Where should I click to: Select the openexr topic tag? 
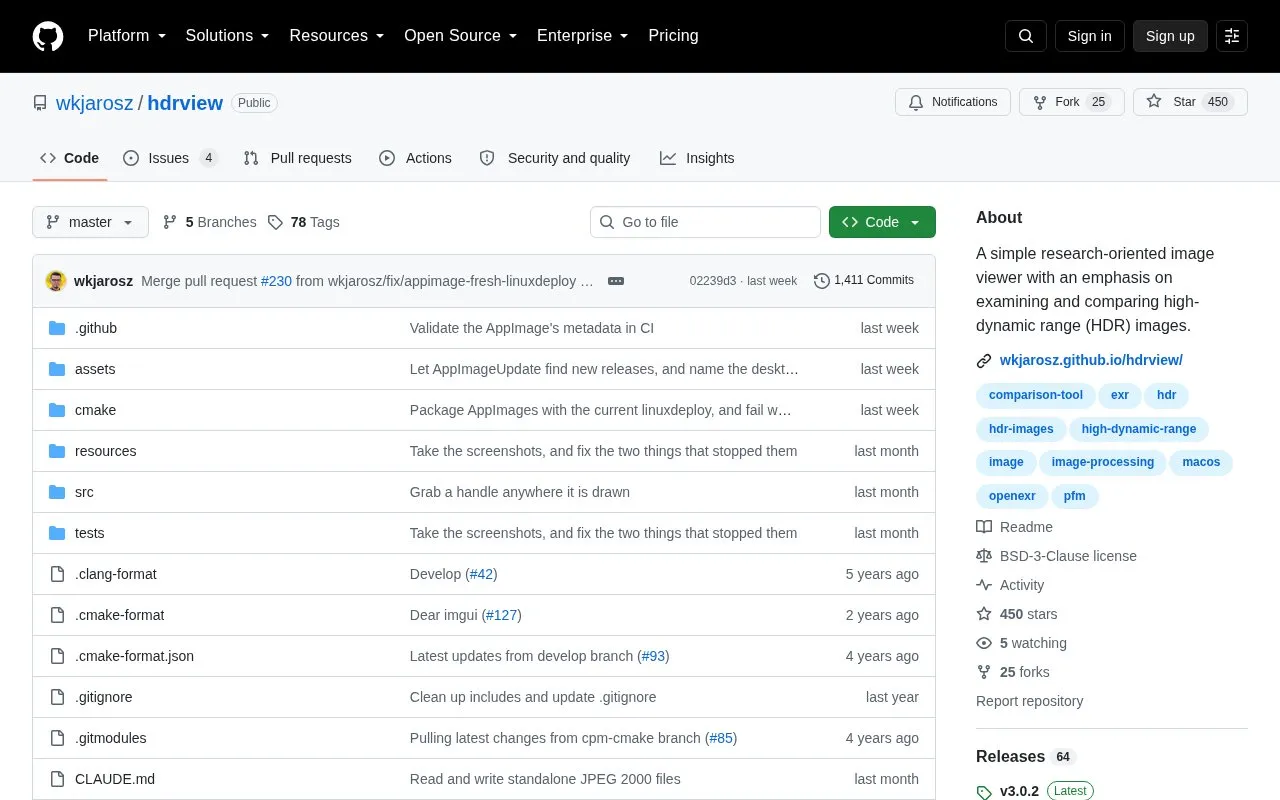pos(1012,496)
